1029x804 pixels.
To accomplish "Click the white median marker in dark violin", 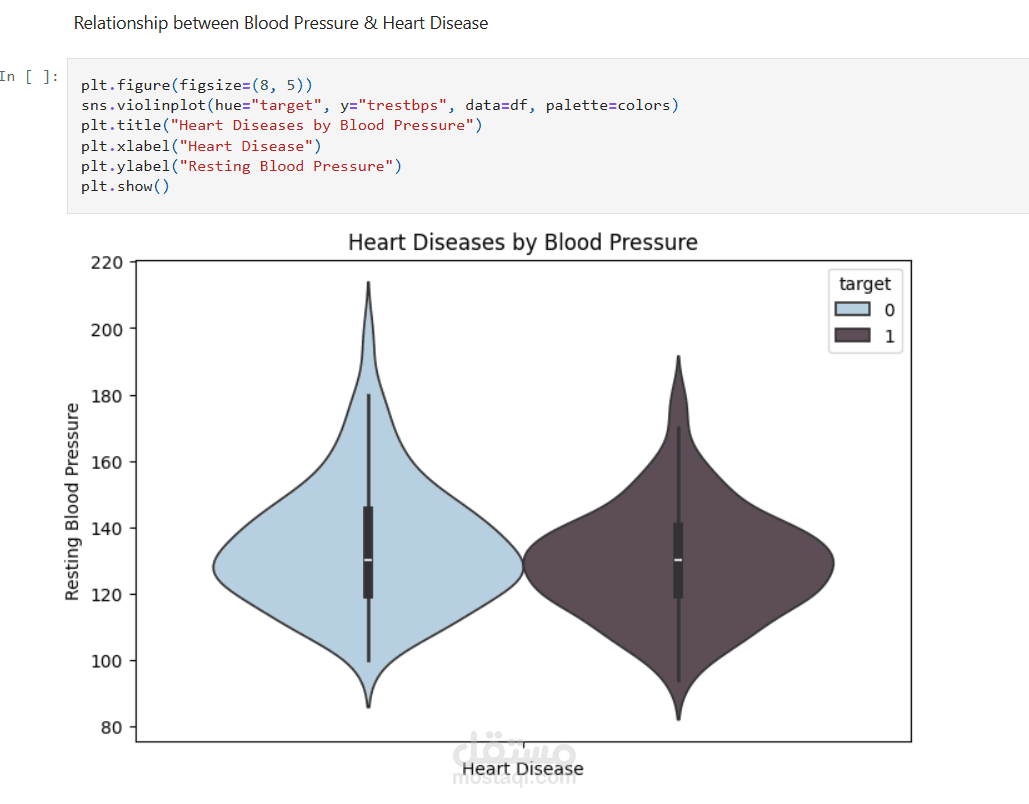I will [x=678, y=560].
